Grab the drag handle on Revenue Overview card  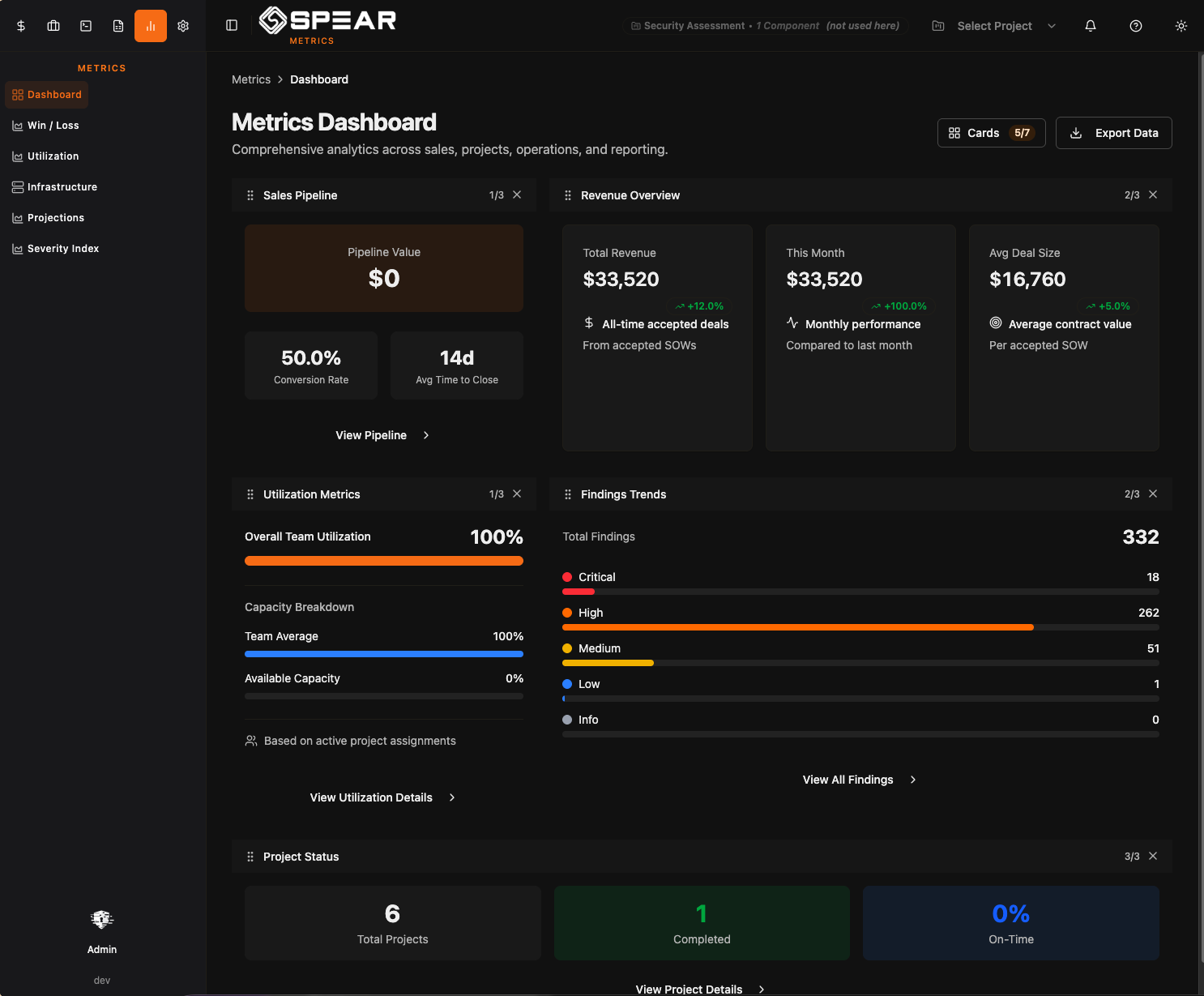[567, 194]
